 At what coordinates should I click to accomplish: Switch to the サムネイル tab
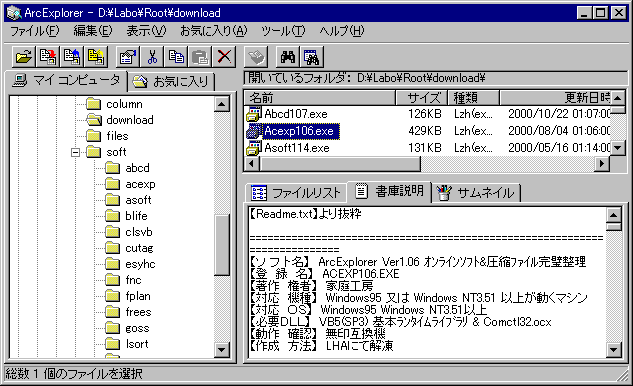click(x=477, y=193)
